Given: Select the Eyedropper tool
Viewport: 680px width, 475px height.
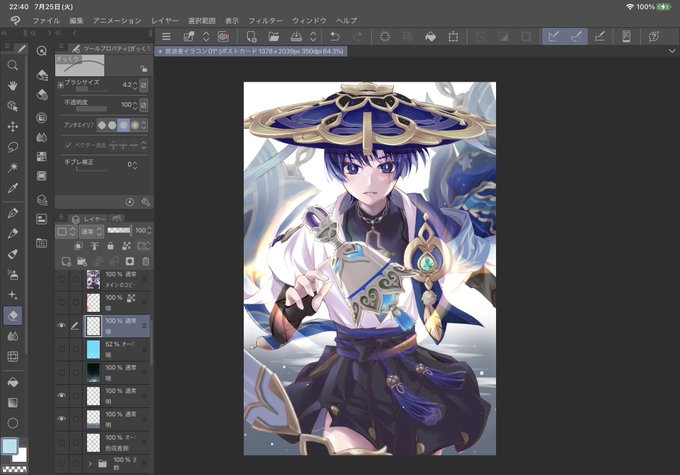Looking at the screenshot, I should (13, 188).
